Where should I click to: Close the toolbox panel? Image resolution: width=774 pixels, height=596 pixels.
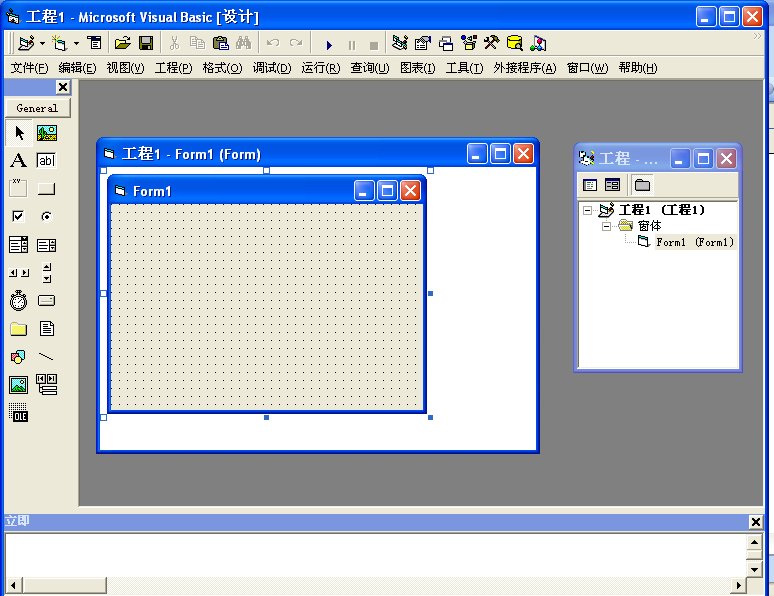63,87
